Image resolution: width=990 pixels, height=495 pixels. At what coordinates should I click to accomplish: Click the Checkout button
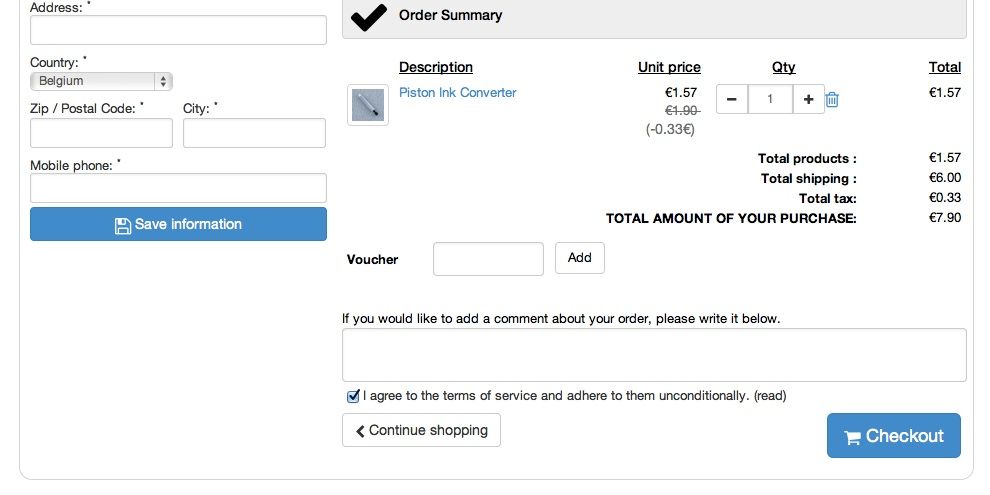[894, 436]
